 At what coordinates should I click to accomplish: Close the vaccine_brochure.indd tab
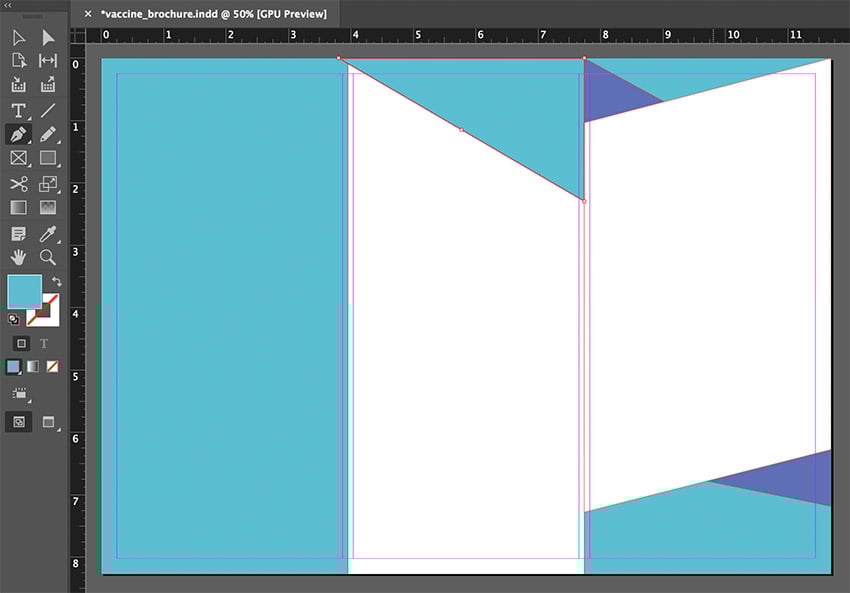pos(88,14)
